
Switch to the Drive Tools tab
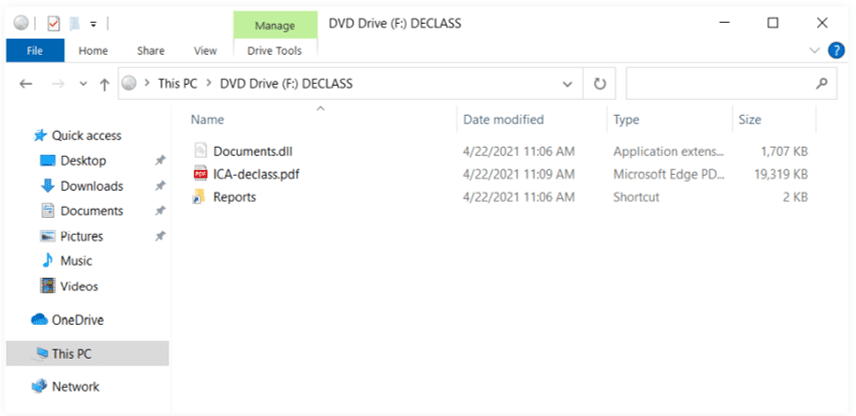point(274,50)
